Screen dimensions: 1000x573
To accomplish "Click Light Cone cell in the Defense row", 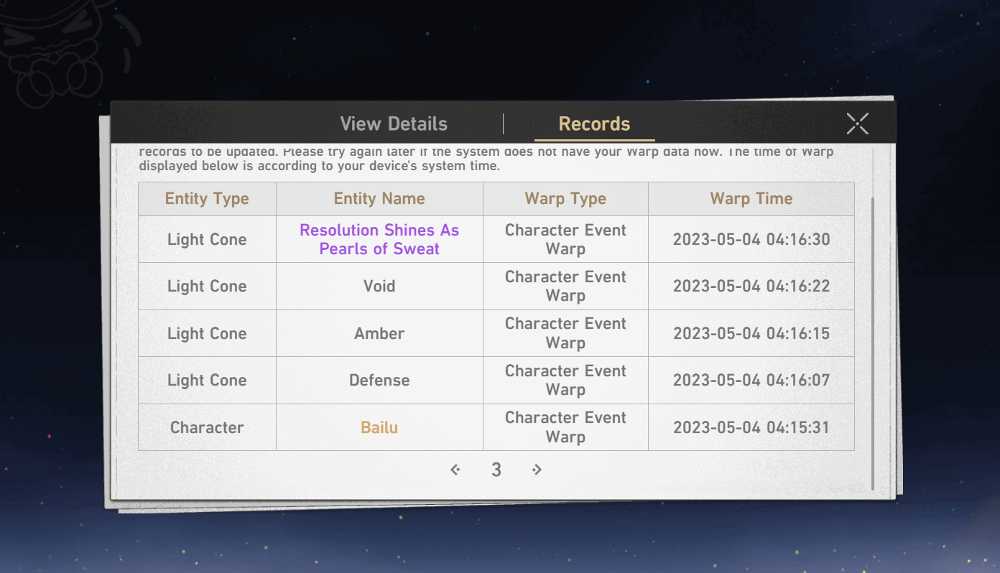I will 207,380.
